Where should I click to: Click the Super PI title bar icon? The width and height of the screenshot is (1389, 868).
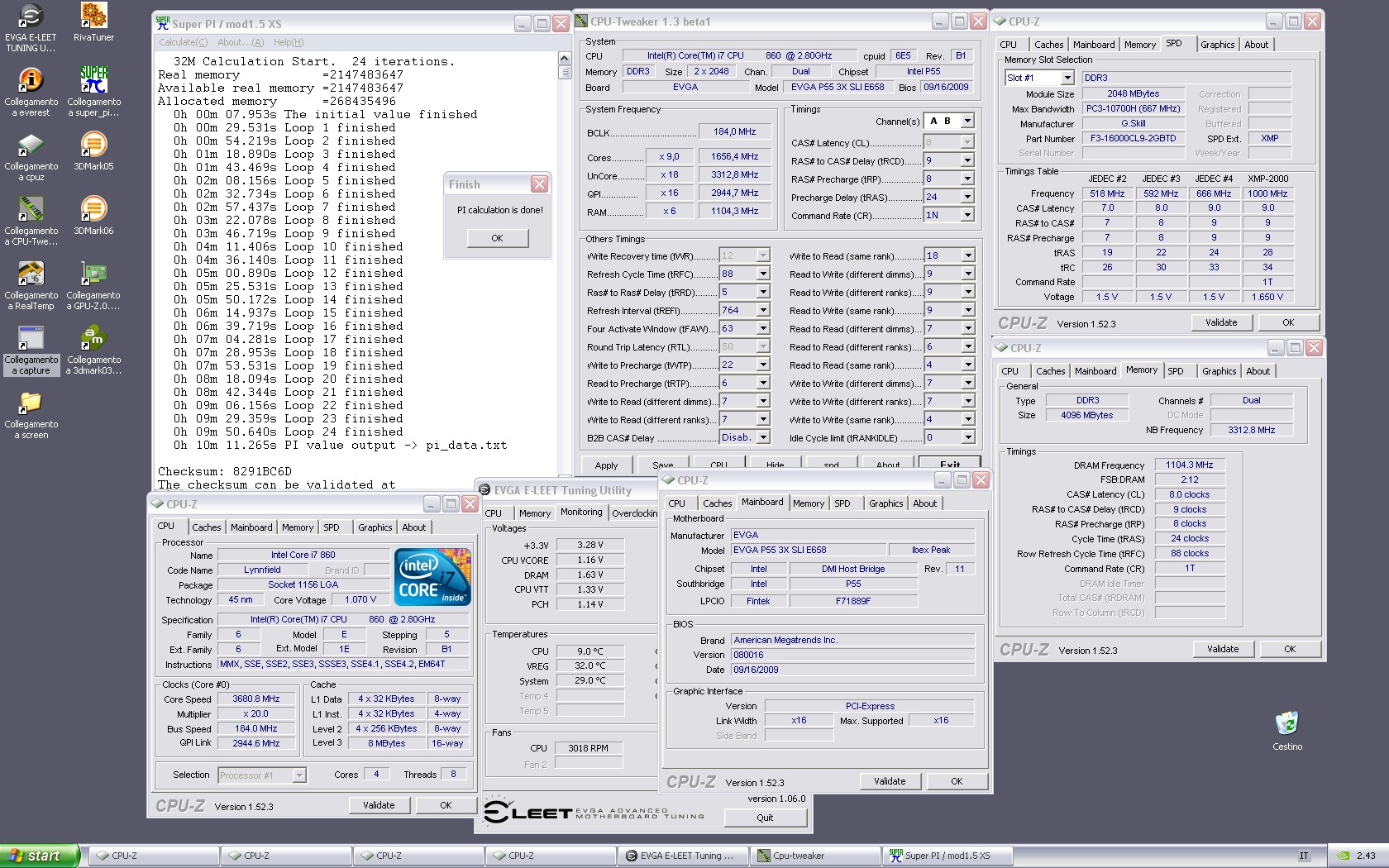tap(163, 23)
